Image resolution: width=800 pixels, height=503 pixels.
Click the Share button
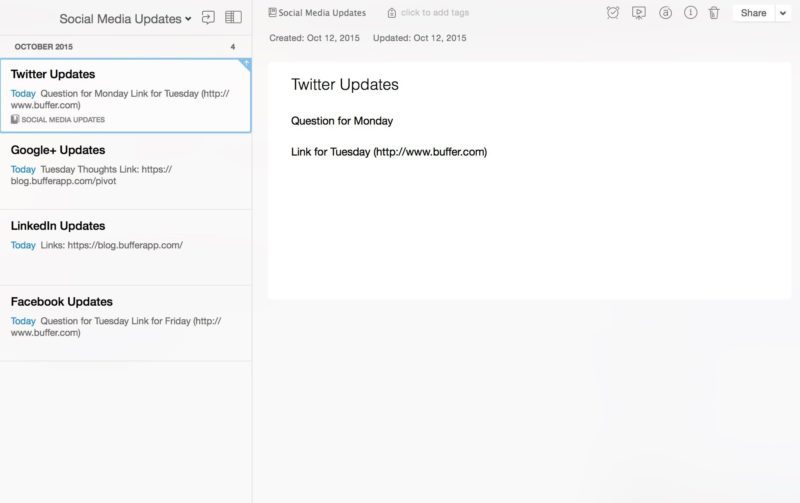point(754,13)
